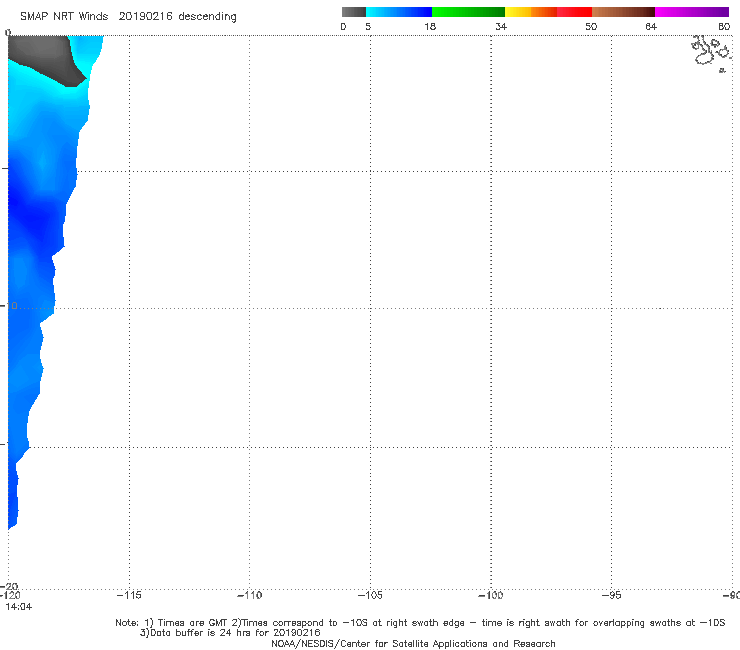Click the longitude label '-115'
Viewport: 740px width, 650px height.
(129, 595)
